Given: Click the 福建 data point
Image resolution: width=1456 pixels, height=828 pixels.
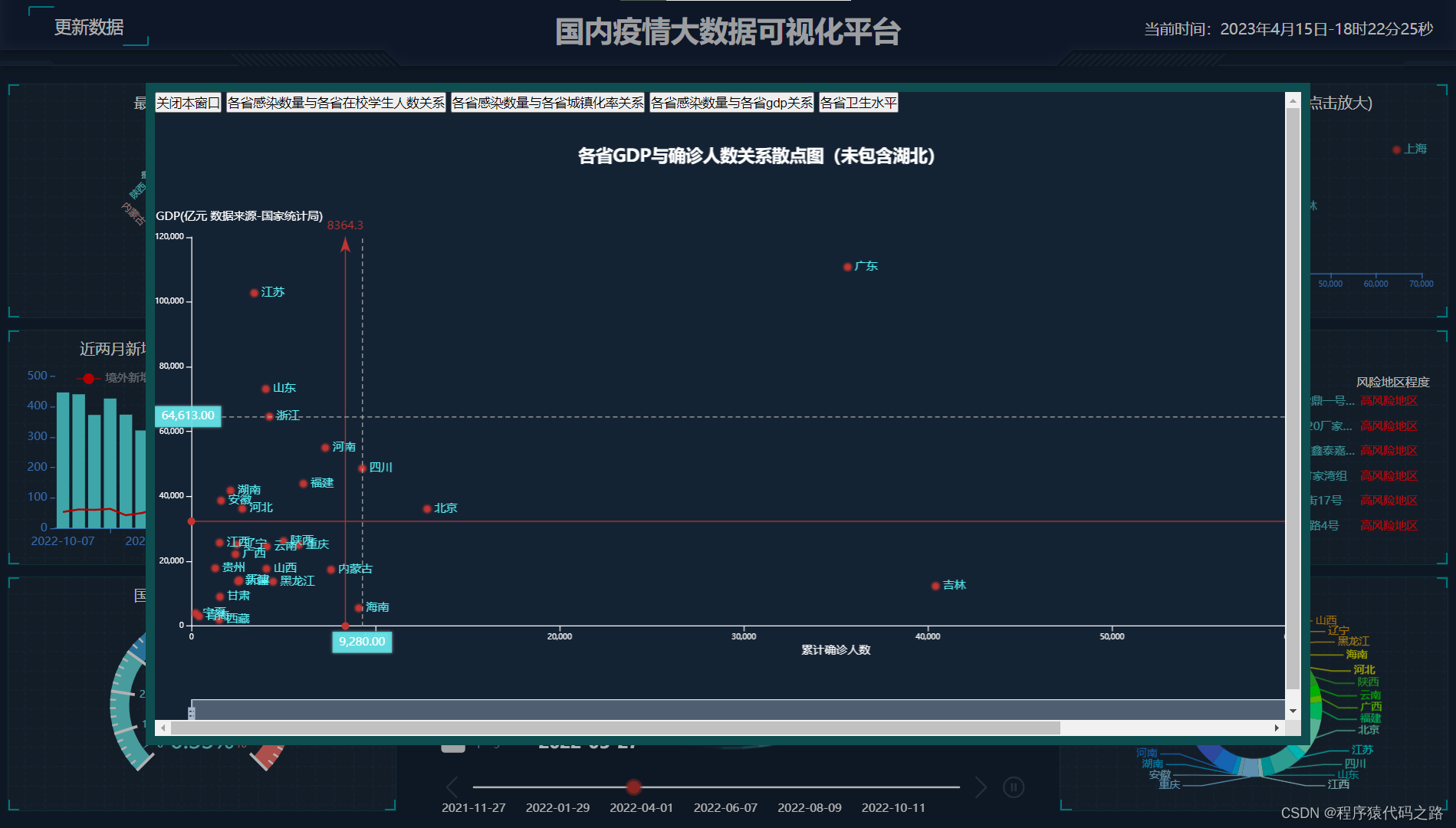Looking at the screenshot, I should pyautogui.click(x=304, y=484).
